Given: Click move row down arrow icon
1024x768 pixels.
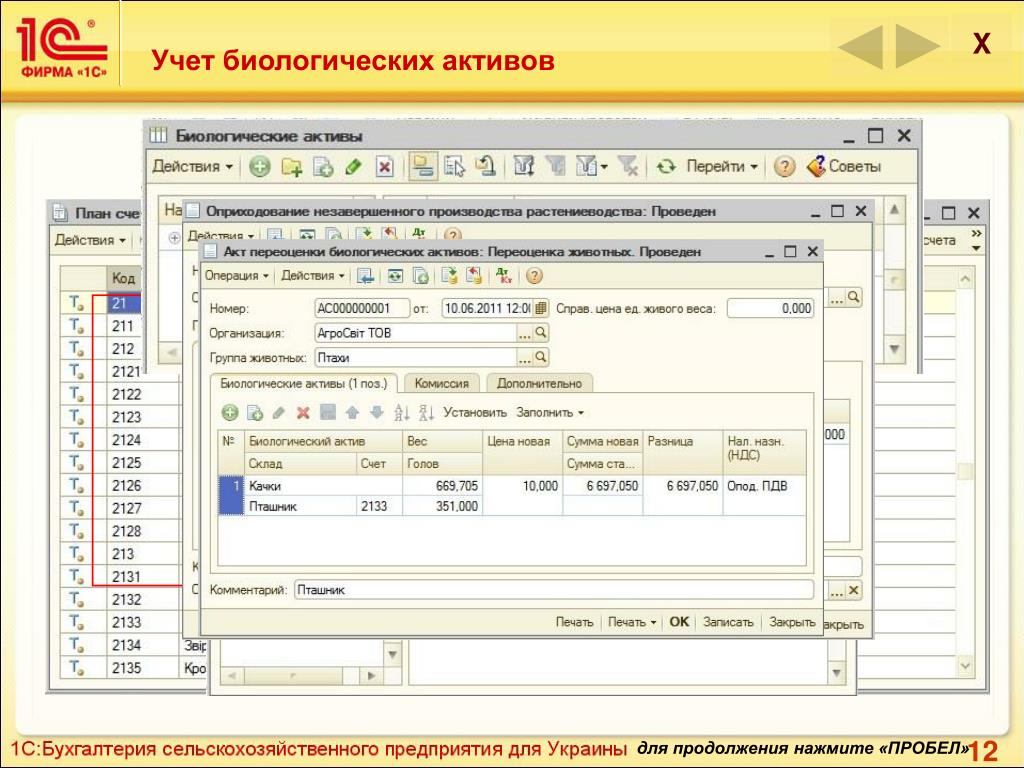Looking at the screenshot, I should point(377,413).
